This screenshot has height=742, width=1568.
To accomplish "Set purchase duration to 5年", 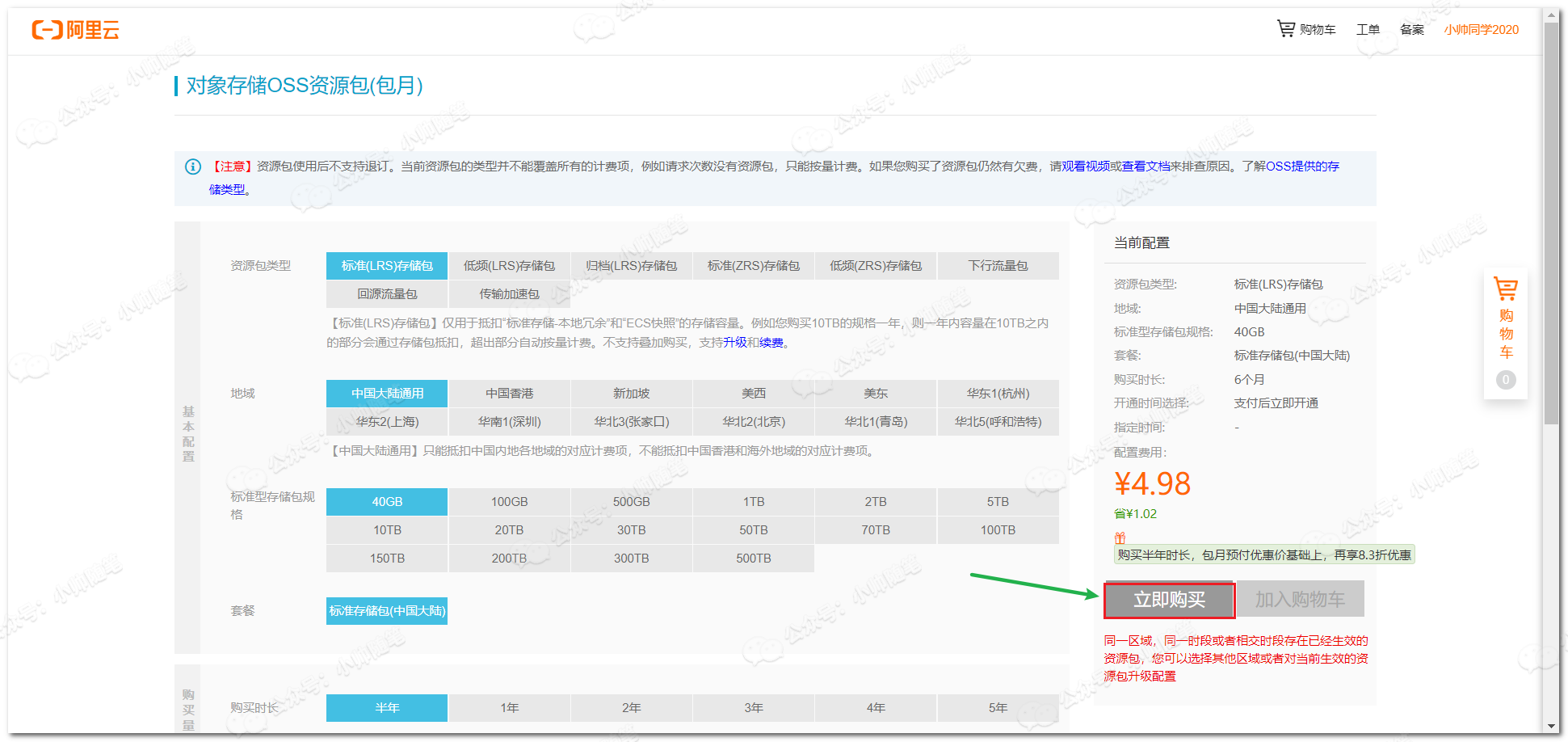I will tap(998, 708).
